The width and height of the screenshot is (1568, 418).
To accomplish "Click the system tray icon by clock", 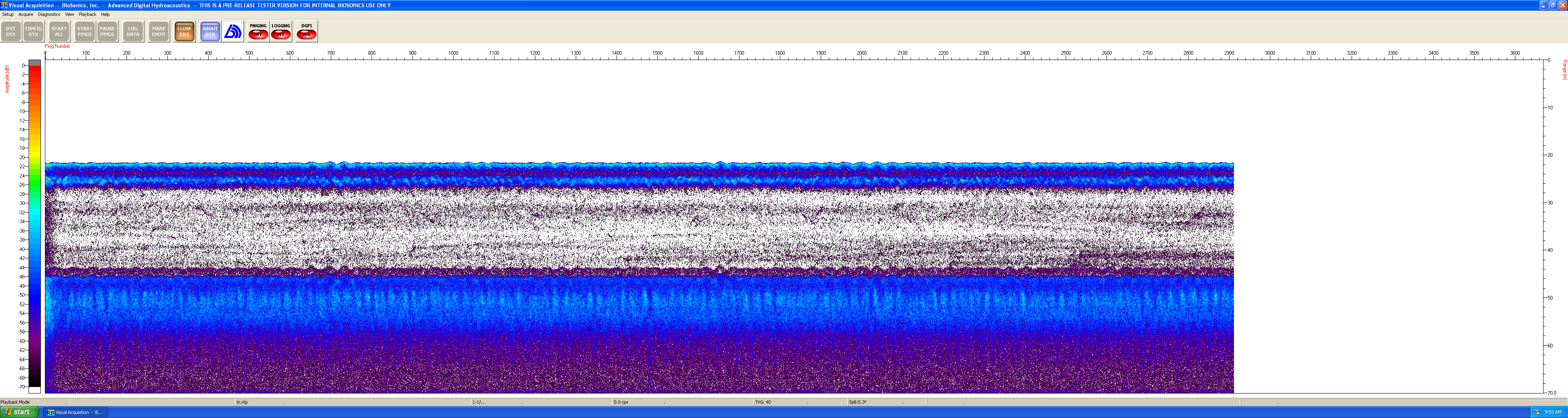I will tap(1537, 412).
